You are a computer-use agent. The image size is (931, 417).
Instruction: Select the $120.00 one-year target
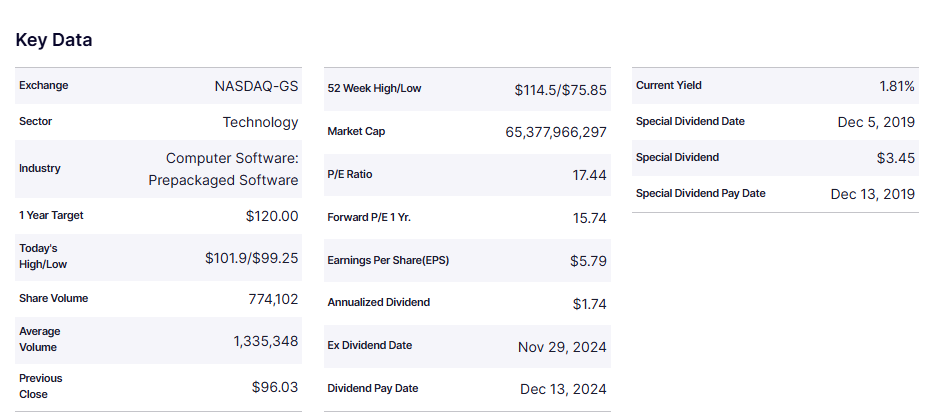[x=272, y=216]
